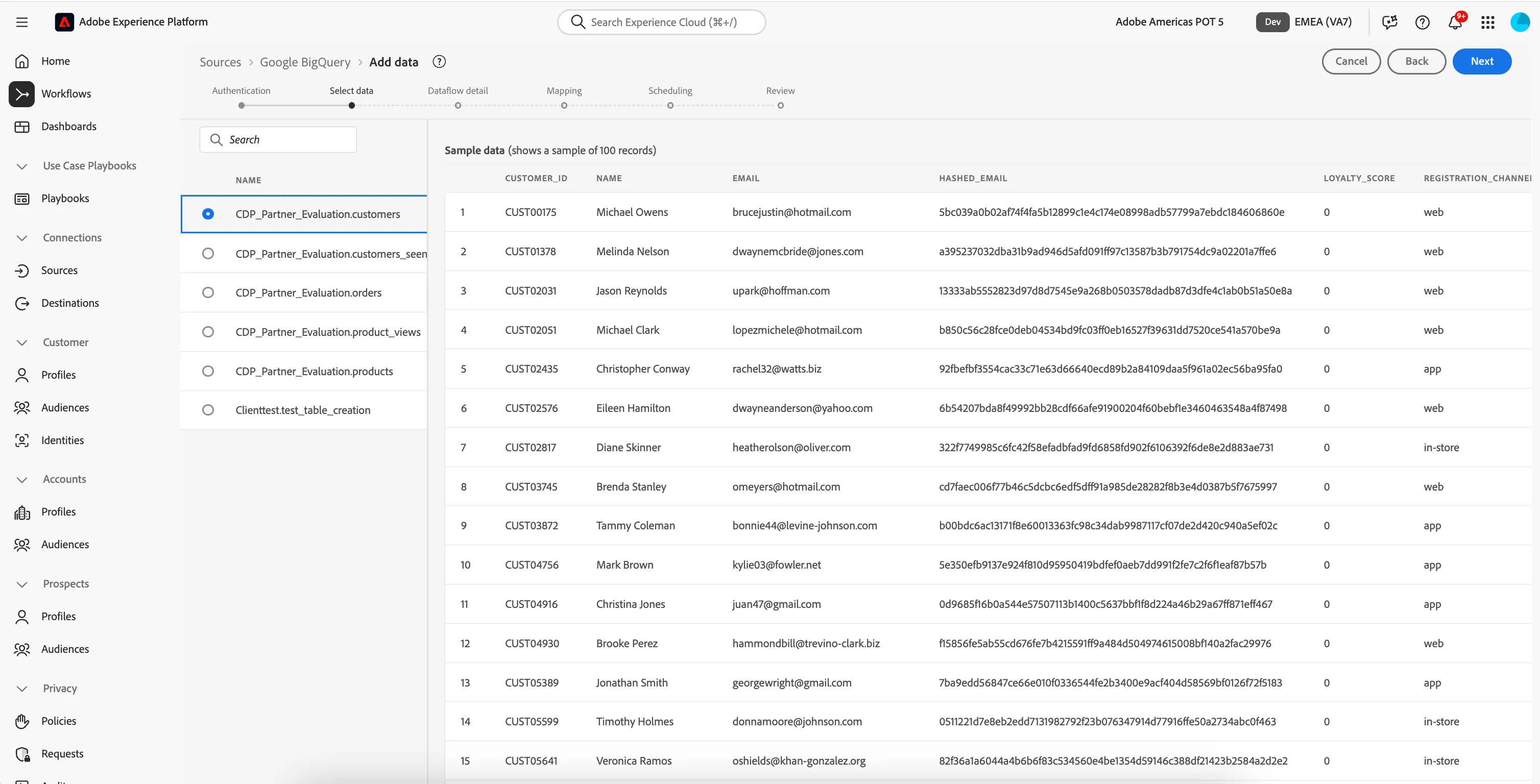
Task: Open the Dev EMEA (VA7) sandbox switcher
Action: coord(1304,22)
